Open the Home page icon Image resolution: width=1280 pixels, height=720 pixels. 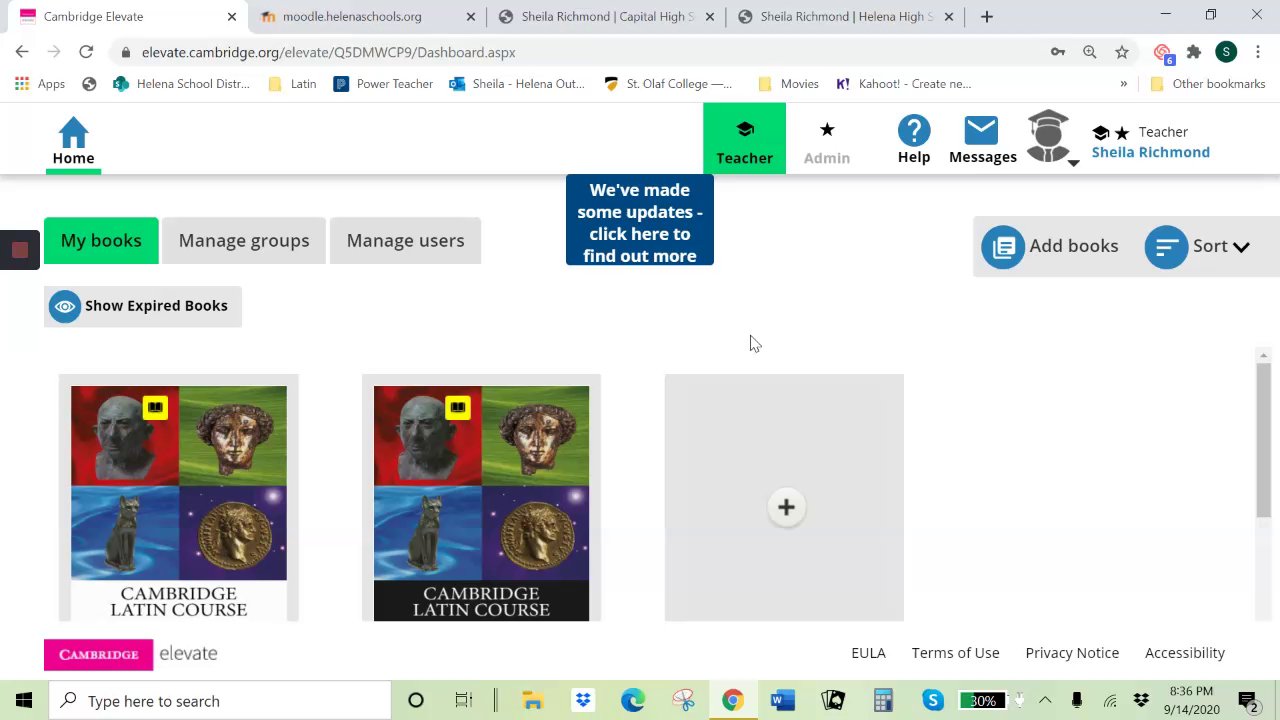(x=73, y=140)
